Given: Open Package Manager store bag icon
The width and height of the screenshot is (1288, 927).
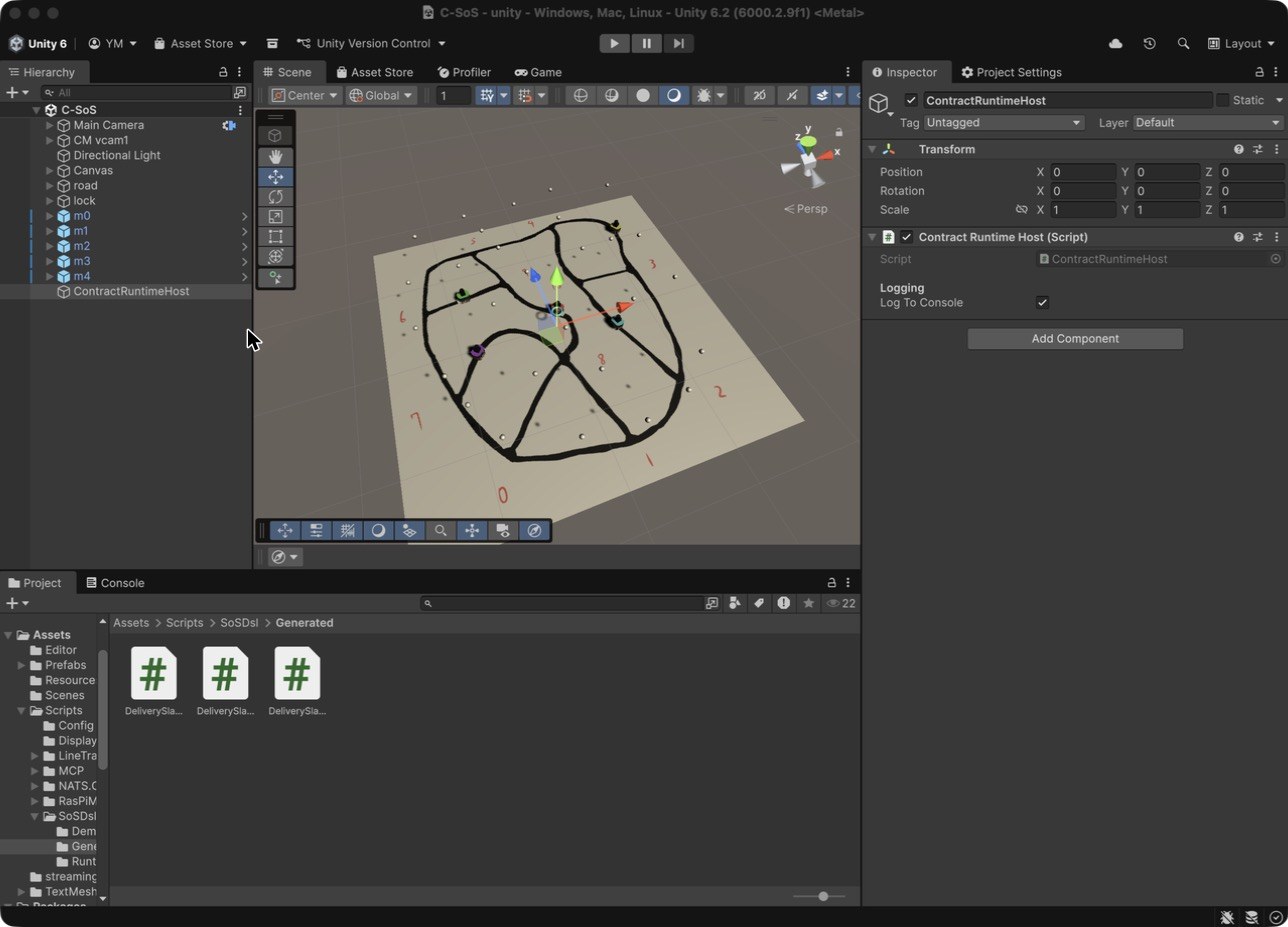Looking at the screenshot, I should click(x=272, y=43).
